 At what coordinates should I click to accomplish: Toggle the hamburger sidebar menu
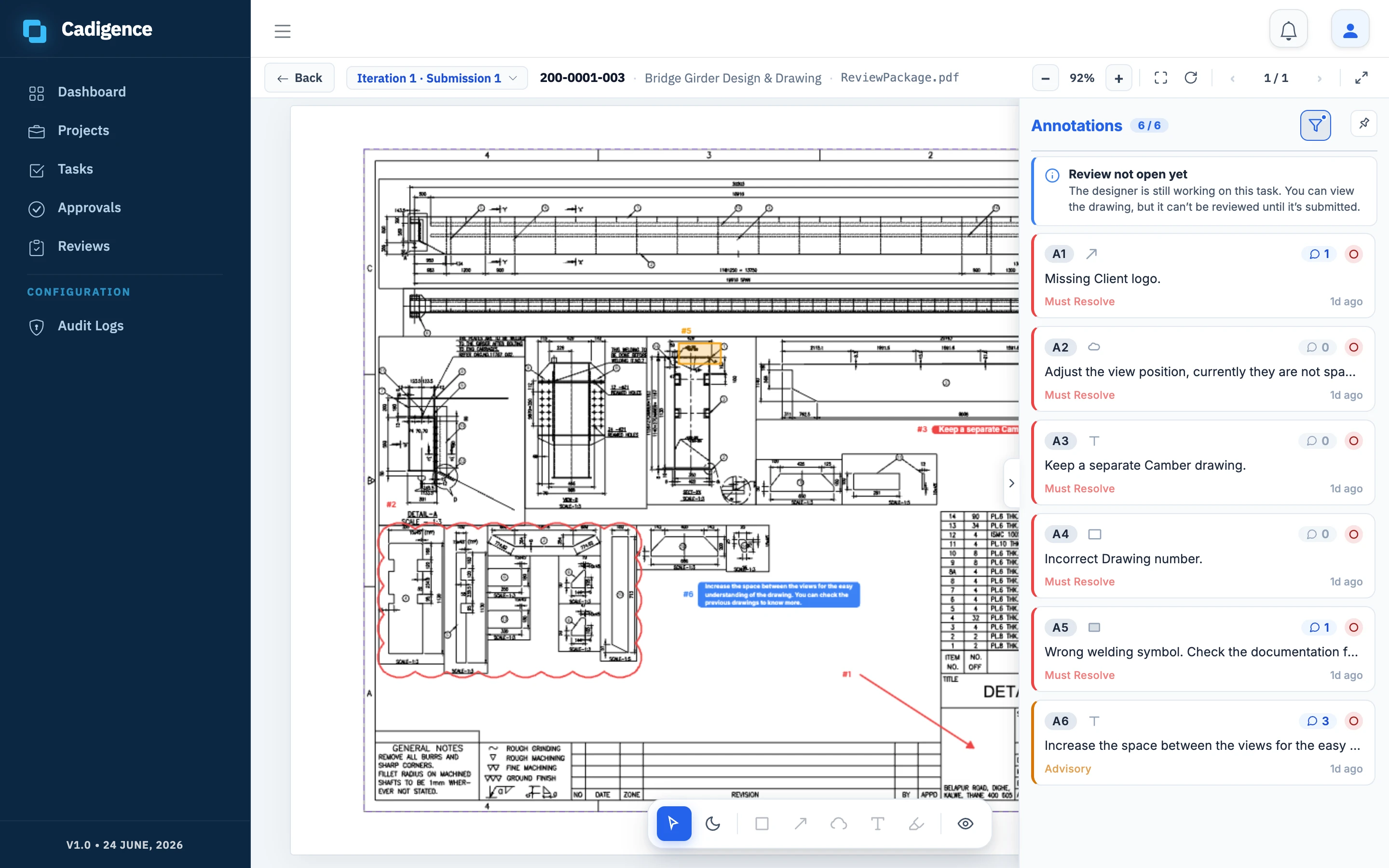(x=283, y=31)
